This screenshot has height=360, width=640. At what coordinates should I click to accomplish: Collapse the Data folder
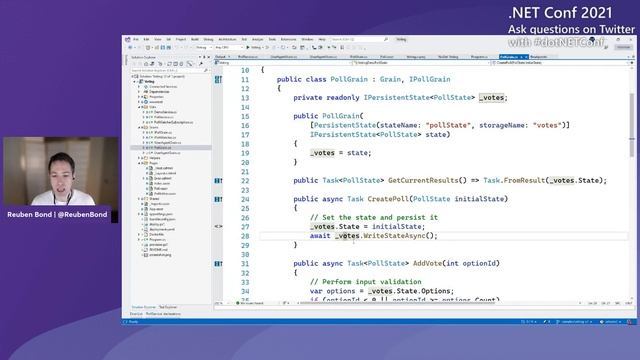[139, 107]
